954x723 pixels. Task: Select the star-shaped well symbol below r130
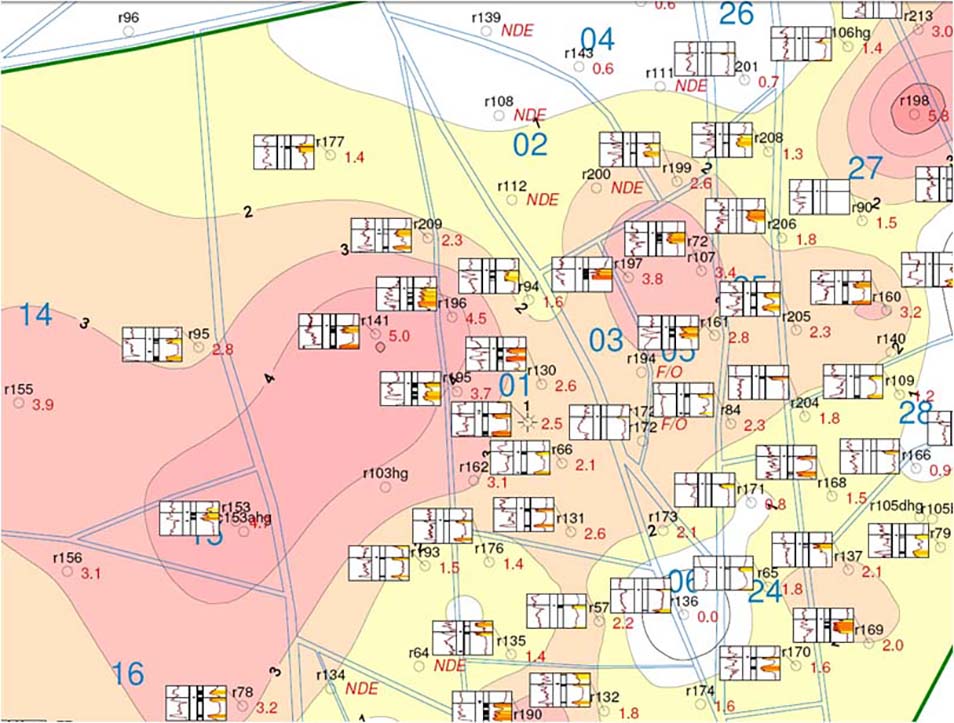tap(527, 421)
